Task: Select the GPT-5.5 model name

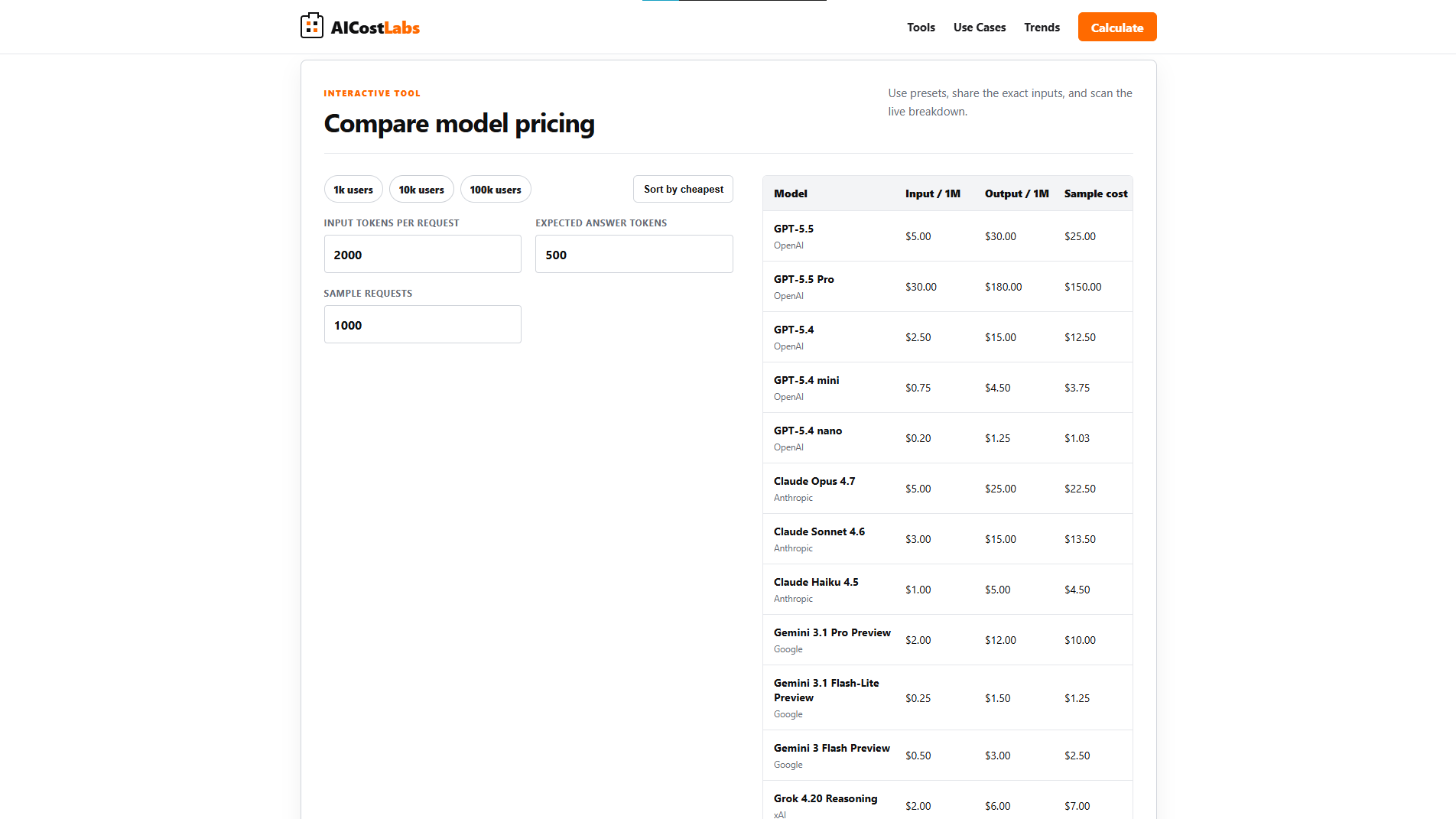Action: (x=794, y=229)
